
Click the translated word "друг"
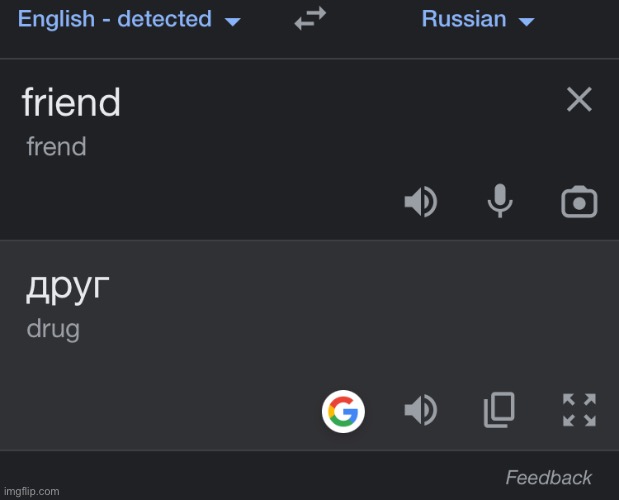[x=67, y=286]
